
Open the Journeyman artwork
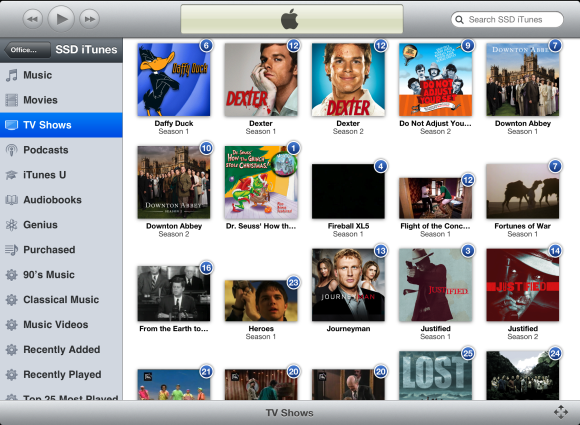coord(348,285)
